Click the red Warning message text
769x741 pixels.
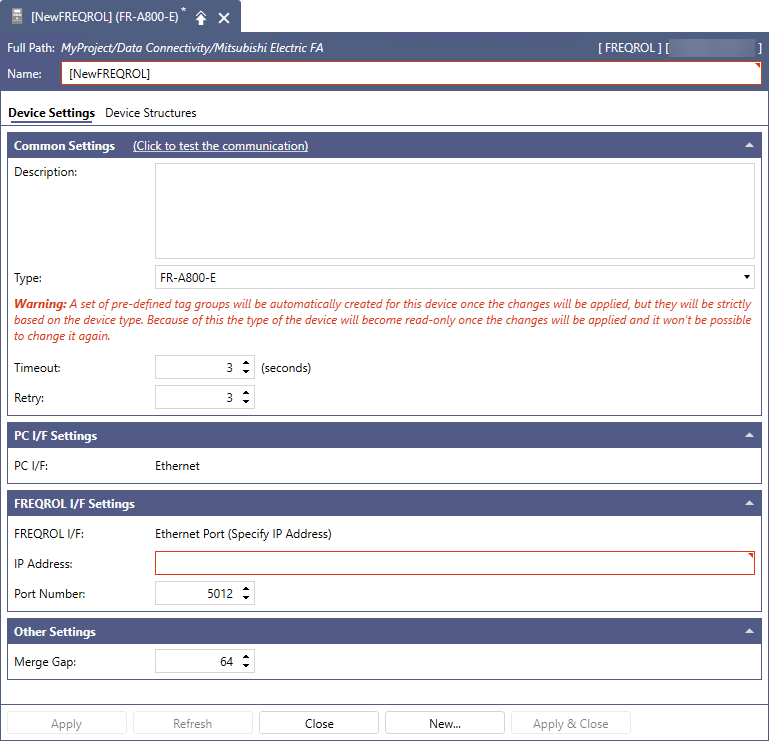tap(383, 320)
